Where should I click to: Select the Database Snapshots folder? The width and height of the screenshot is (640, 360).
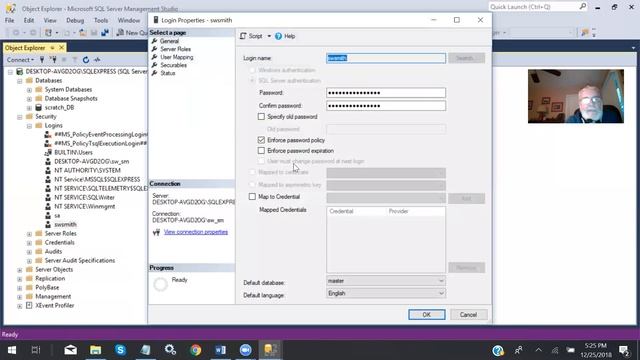[x=71, y=99]
